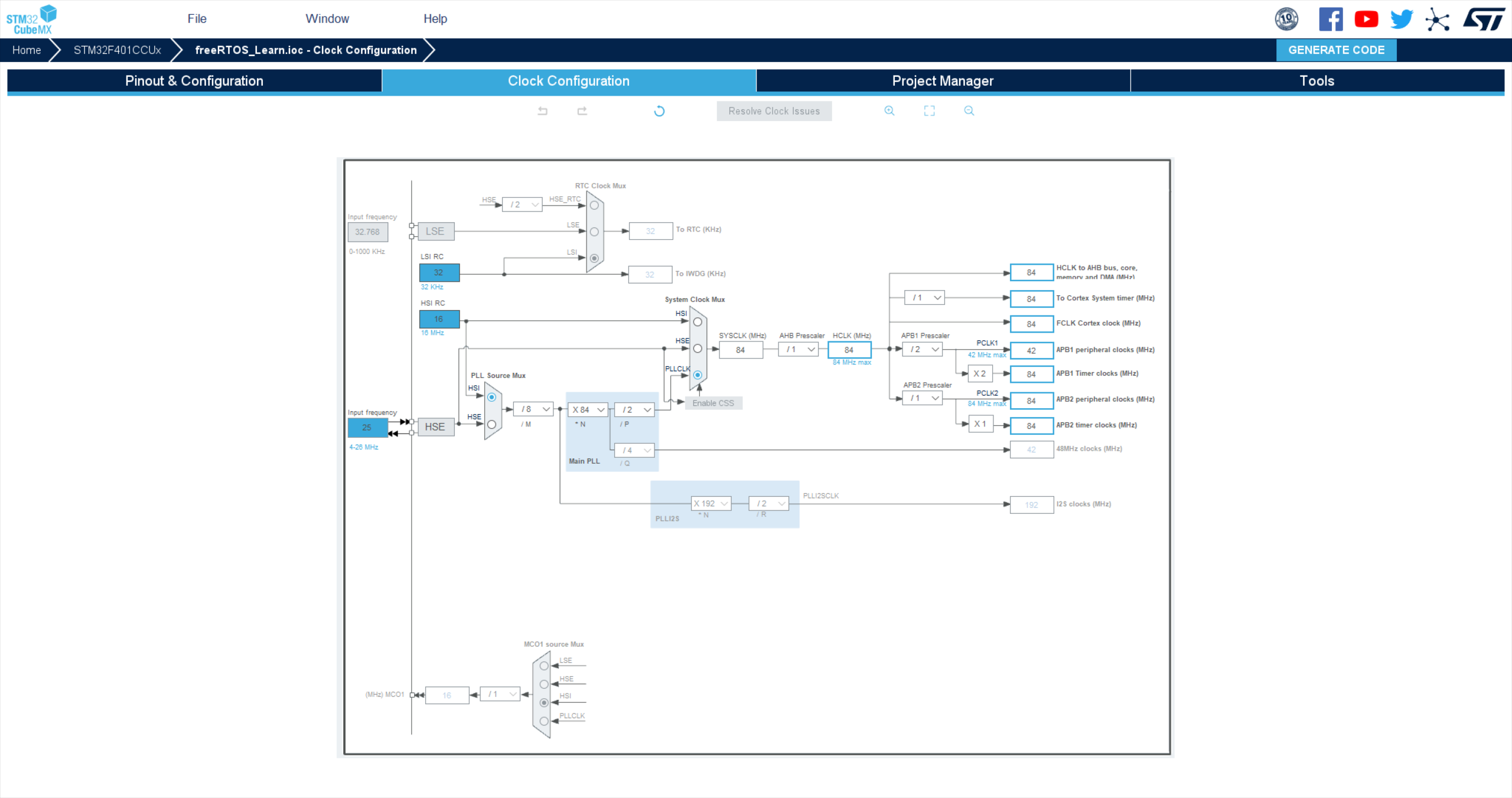Click the ST logo at top right
The height and width of the screenshot is (798, 1512).
(x=1483, y=19)
